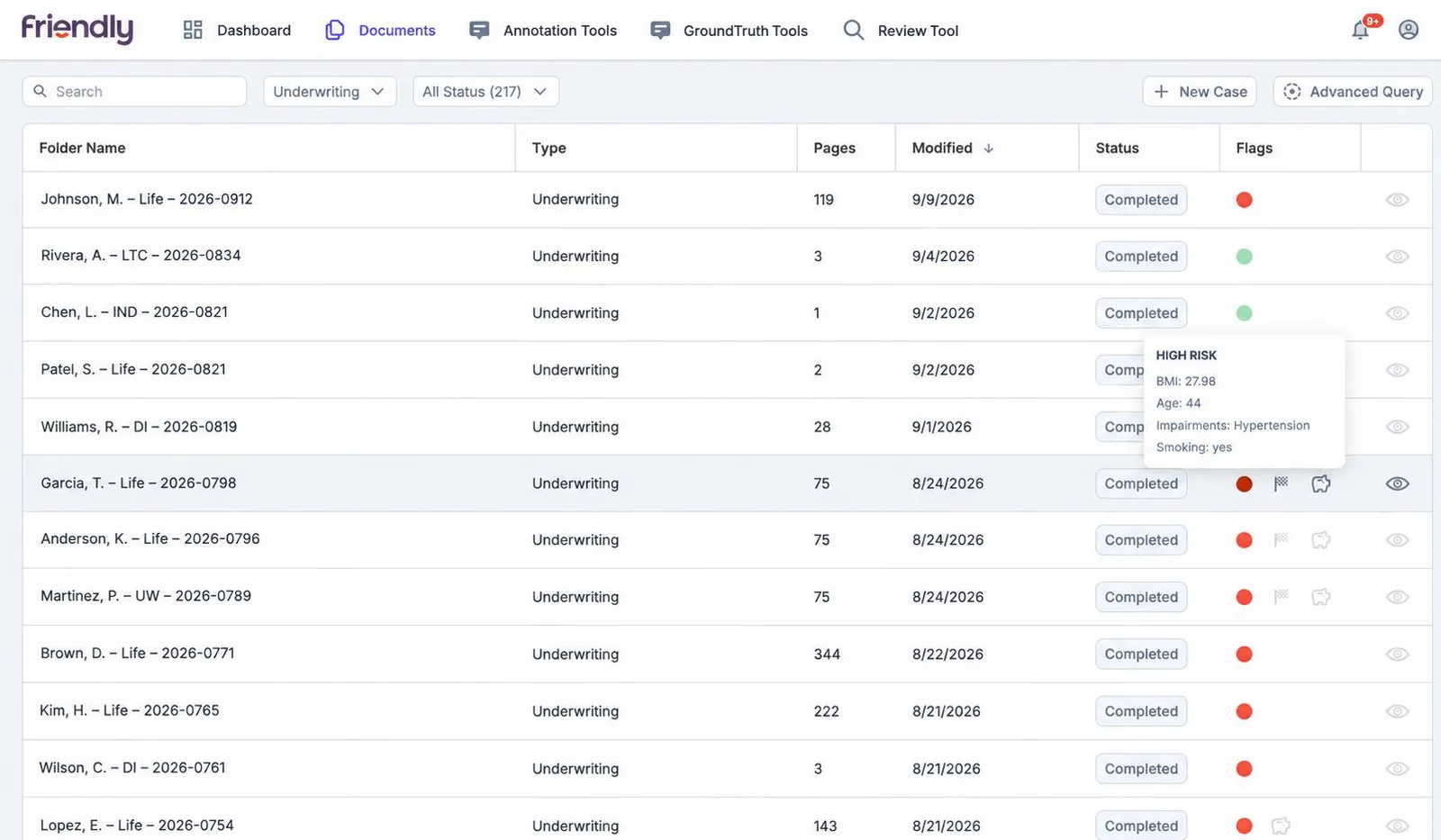This screenshot has width=1441, height=840.
Task: Click the flag icon in Anderson row
Action: tap(1281, 540)
